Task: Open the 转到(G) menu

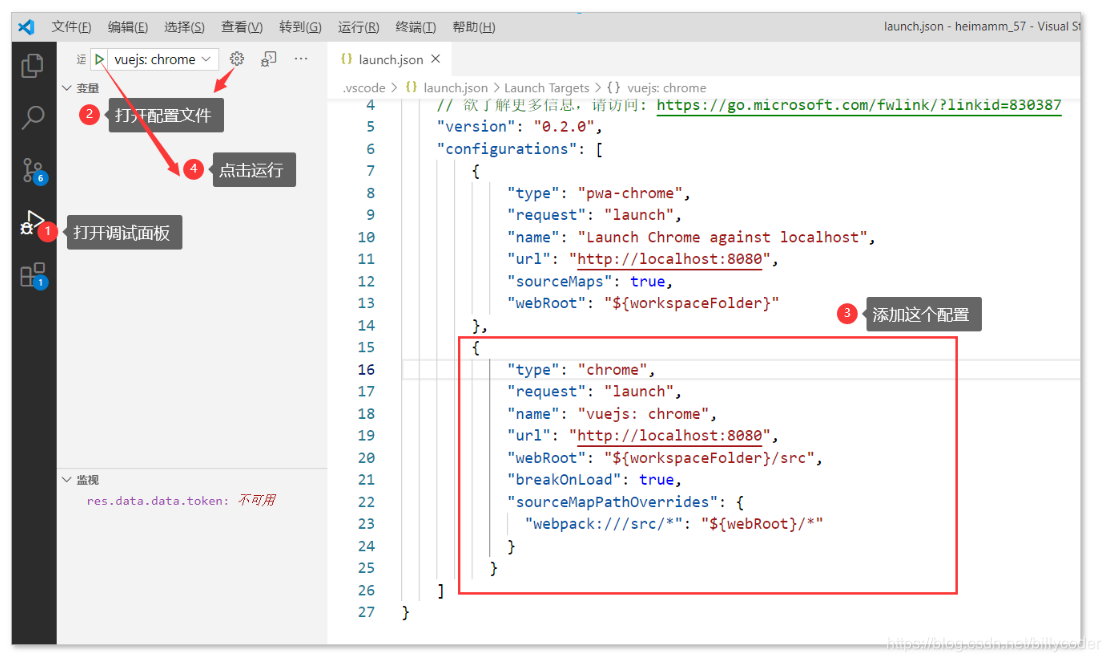Action: 300,27
